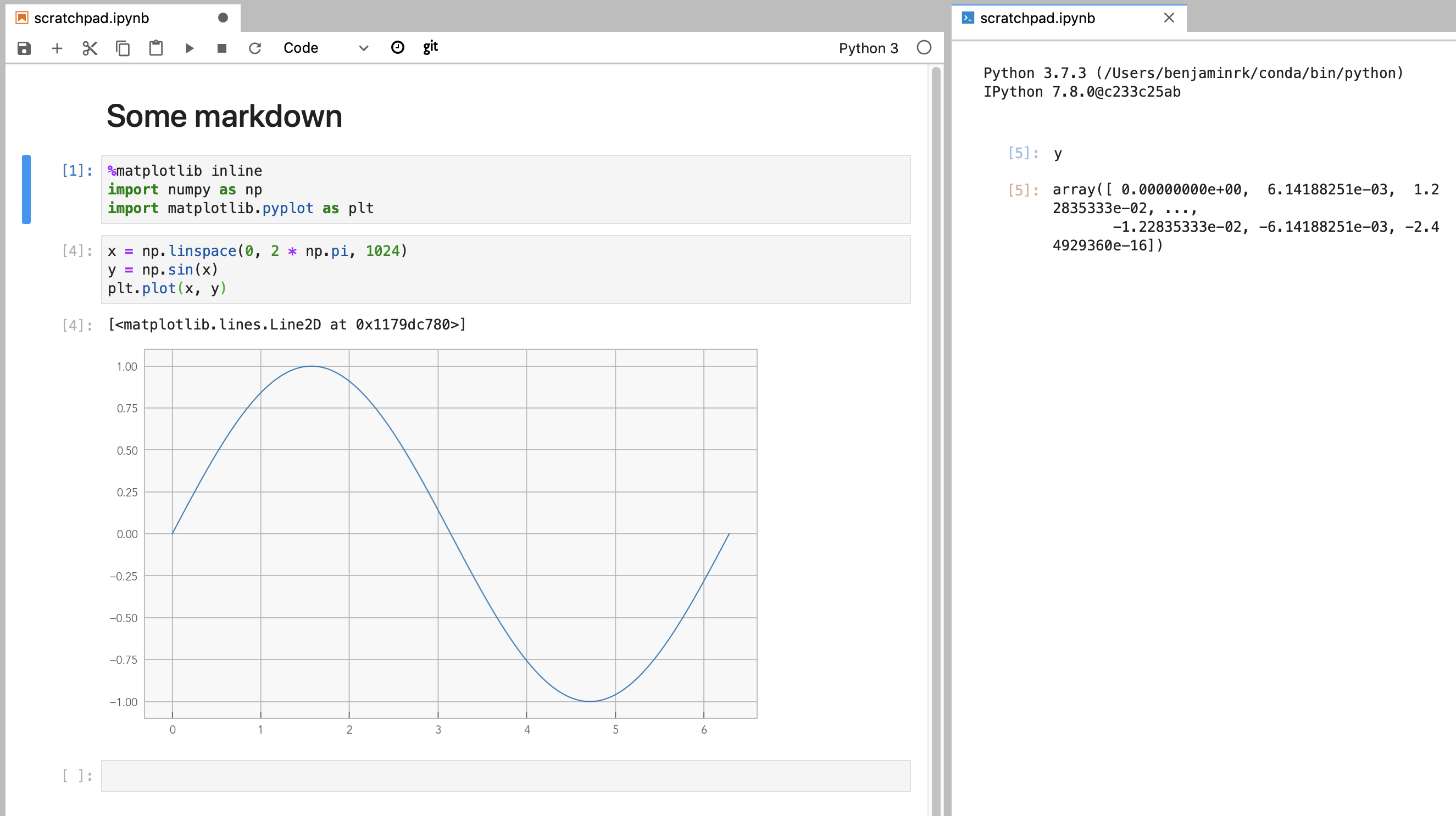The height and width of the screenshot is (816, 1456).
Task: Copy the selected cell icon
Action: pyautogui.click(x=123, y=48)
